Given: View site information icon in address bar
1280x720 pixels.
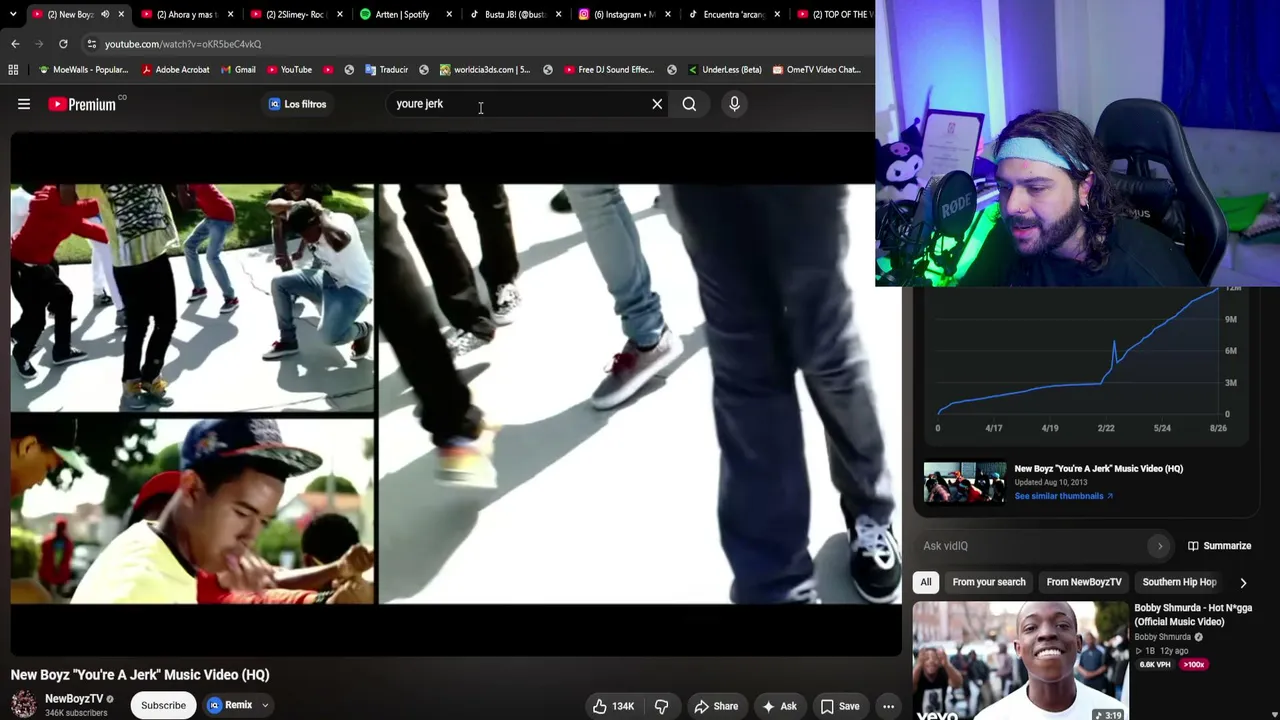Looking at the screenshot, I should pos(91,44).
